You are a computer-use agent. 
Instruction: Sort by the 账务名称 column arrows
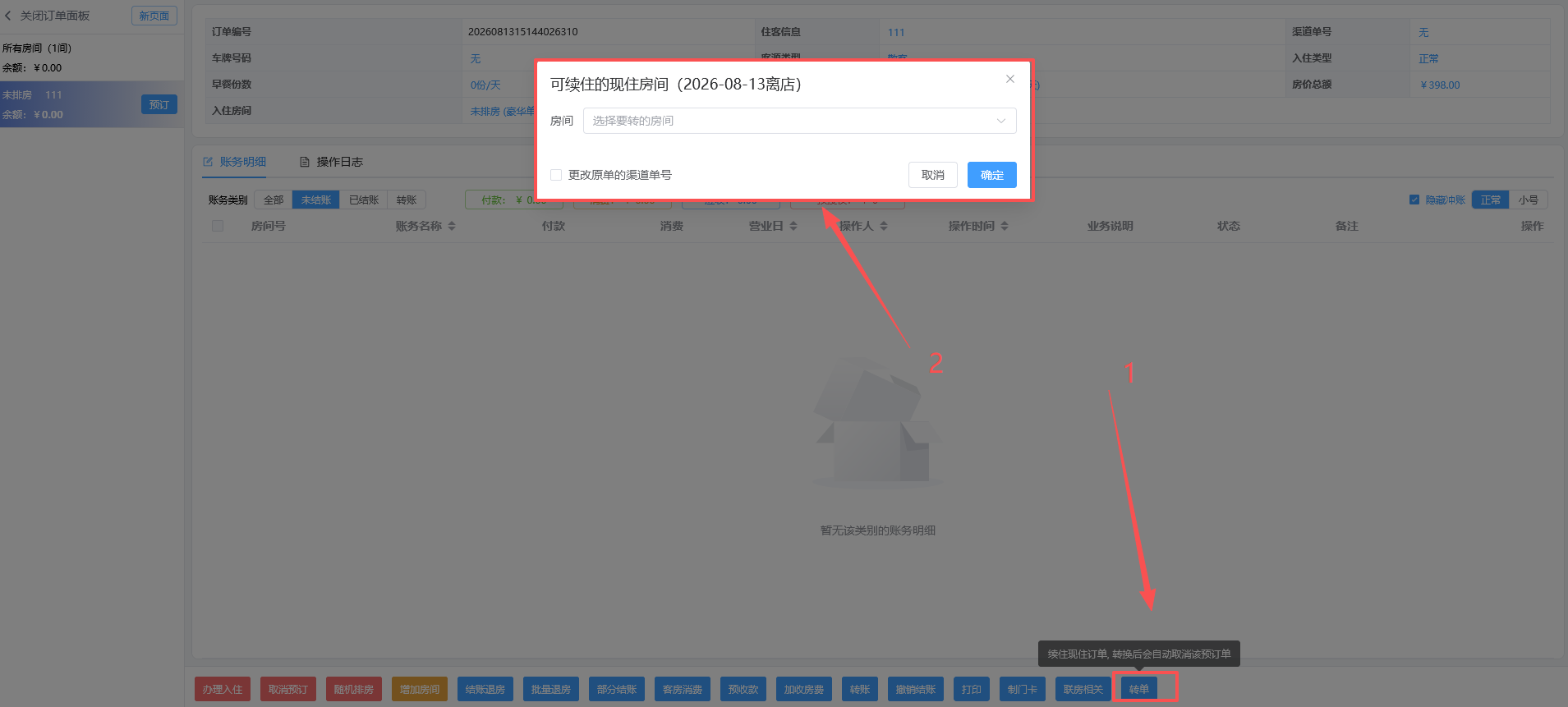coord(452,226)
